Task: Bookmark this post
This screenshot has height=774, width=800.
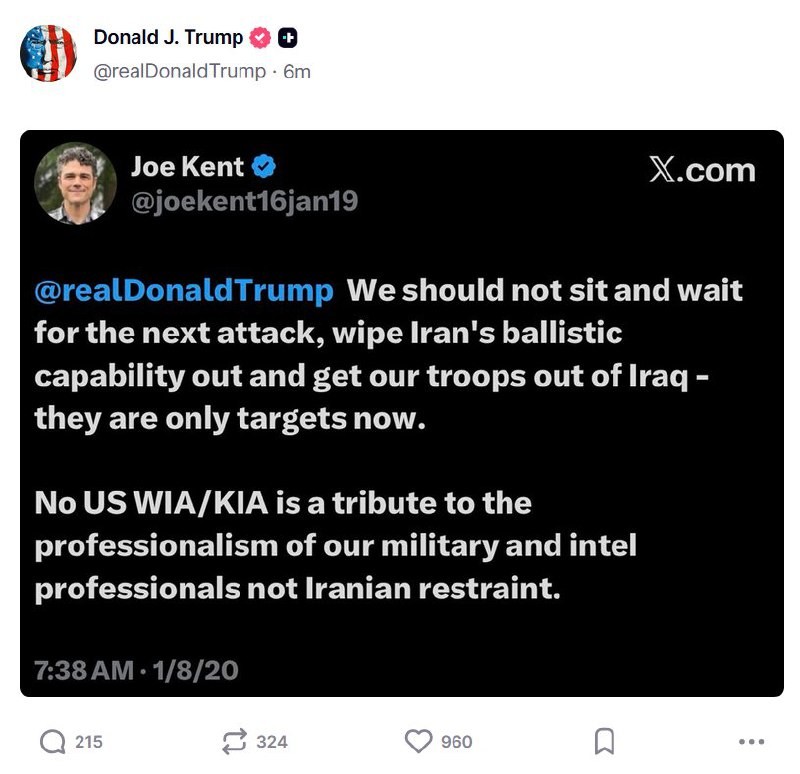Action: pos(605,741)
